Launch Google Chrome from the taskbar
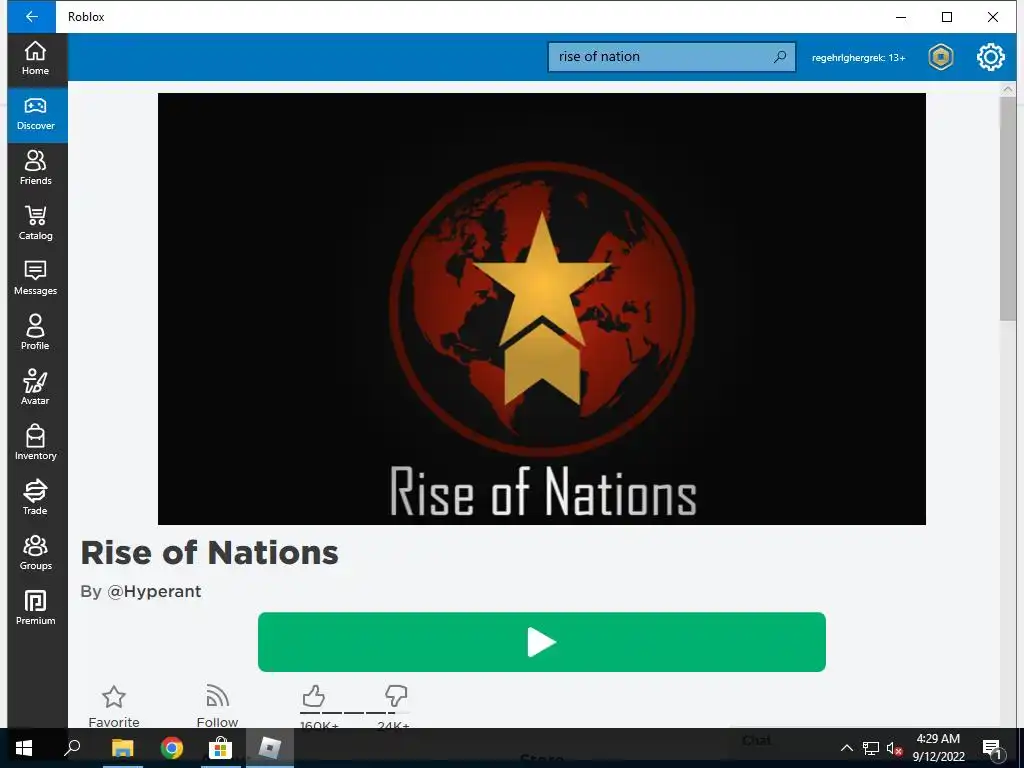 point(172,748)
